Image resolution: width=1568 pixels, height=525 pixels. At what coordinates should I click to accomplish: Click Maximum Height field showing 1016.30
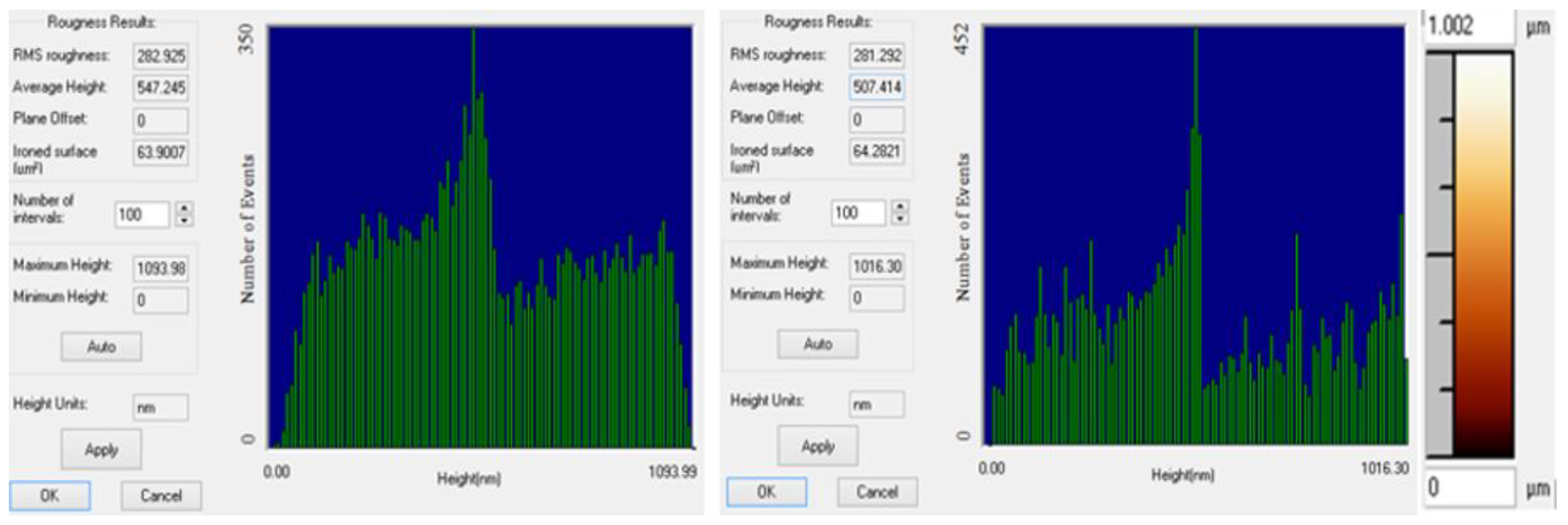point(877,266)
